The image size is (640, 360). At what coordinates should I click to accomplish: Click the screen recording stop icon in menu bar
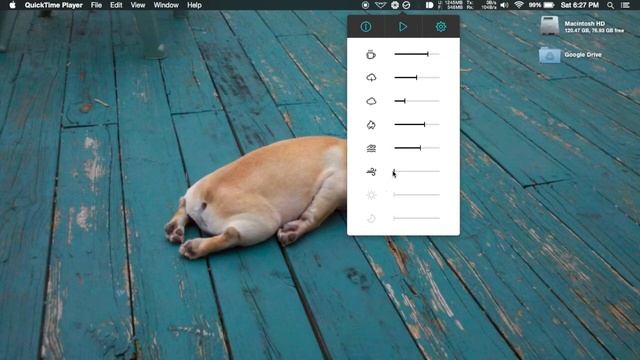tap(365, 5)
